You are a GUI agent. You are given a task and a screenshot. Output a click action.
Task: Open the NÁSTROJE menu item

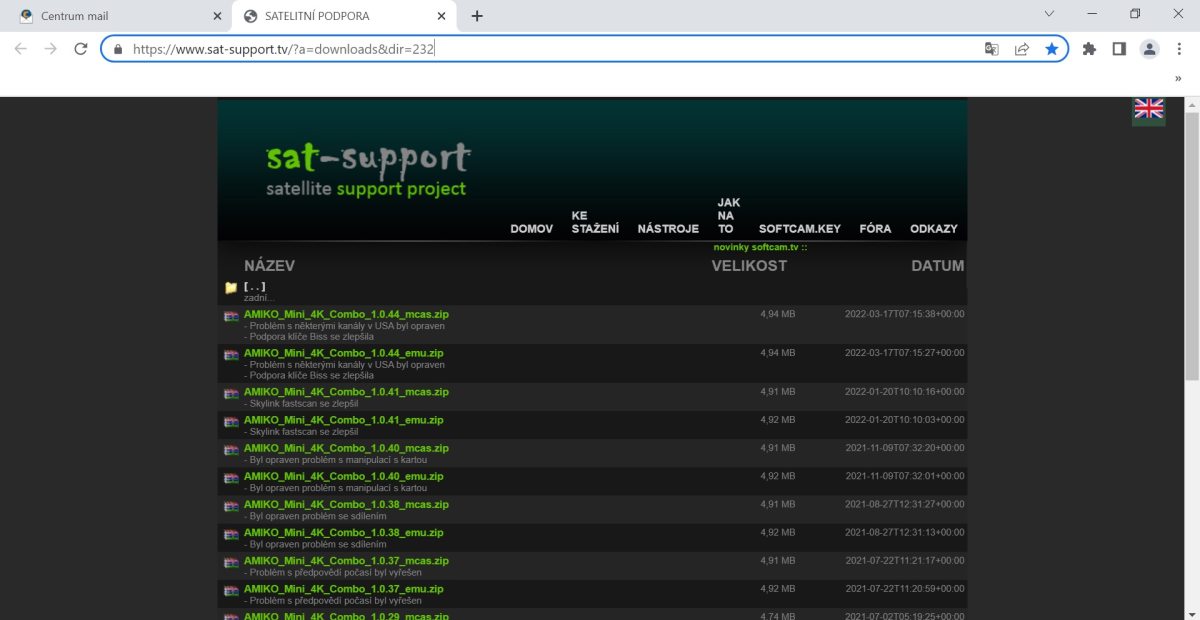668,229
